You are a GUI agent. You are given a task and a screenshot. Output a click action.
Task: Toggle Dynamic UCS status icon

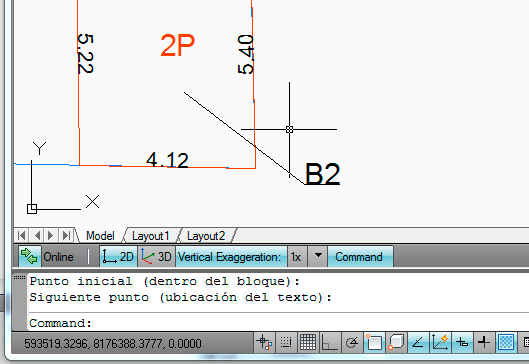440,342
